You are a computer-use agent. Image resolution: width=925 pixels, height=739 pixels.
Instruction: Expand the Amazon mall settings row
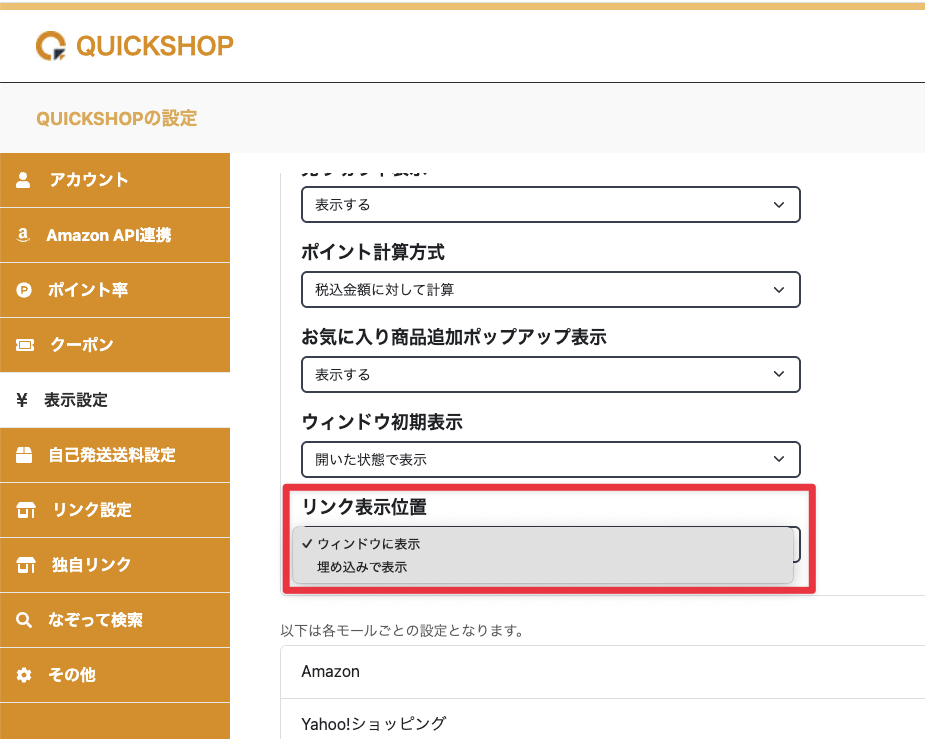pos(600,672)
